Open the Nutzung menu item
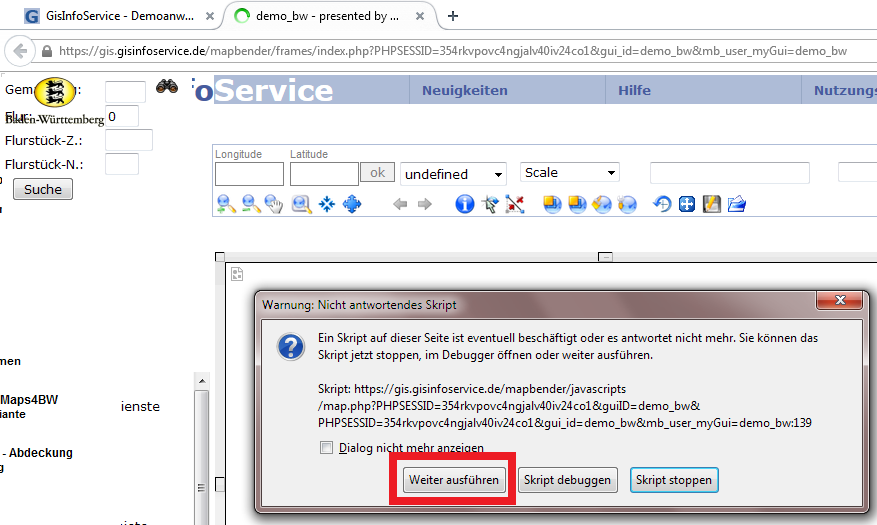This screenshot has width=877, height=525. (x=845, y=91)
